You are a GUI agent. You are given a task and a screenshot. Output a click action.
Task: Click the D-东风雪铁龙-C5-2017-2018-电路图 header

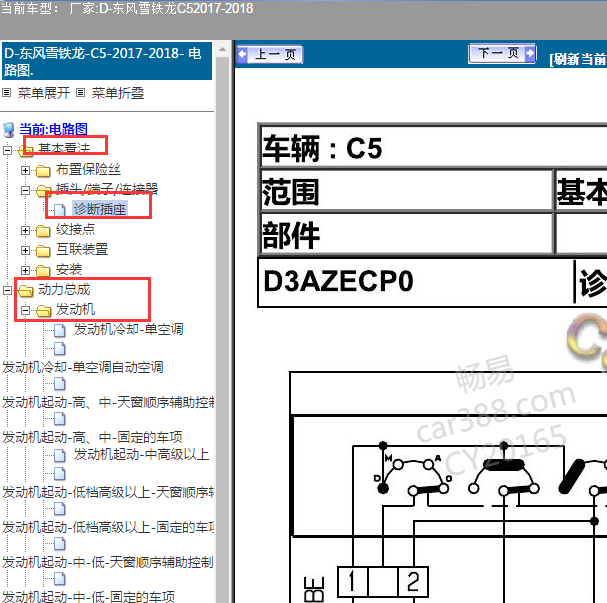coord(107,61)
